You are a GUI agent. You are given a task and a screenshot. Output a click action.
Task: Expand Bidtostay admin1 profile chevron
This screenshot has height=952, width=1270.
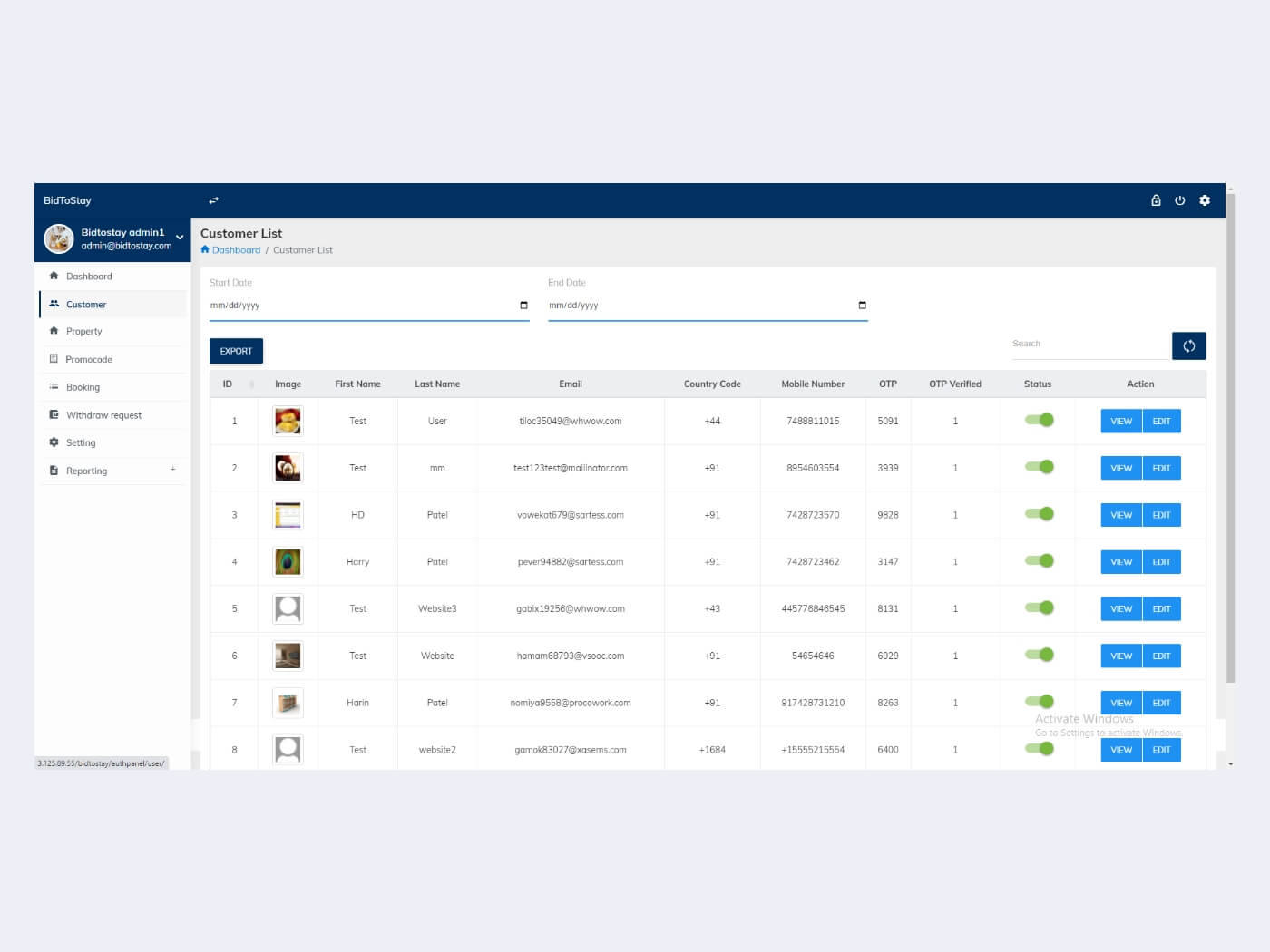180,238
